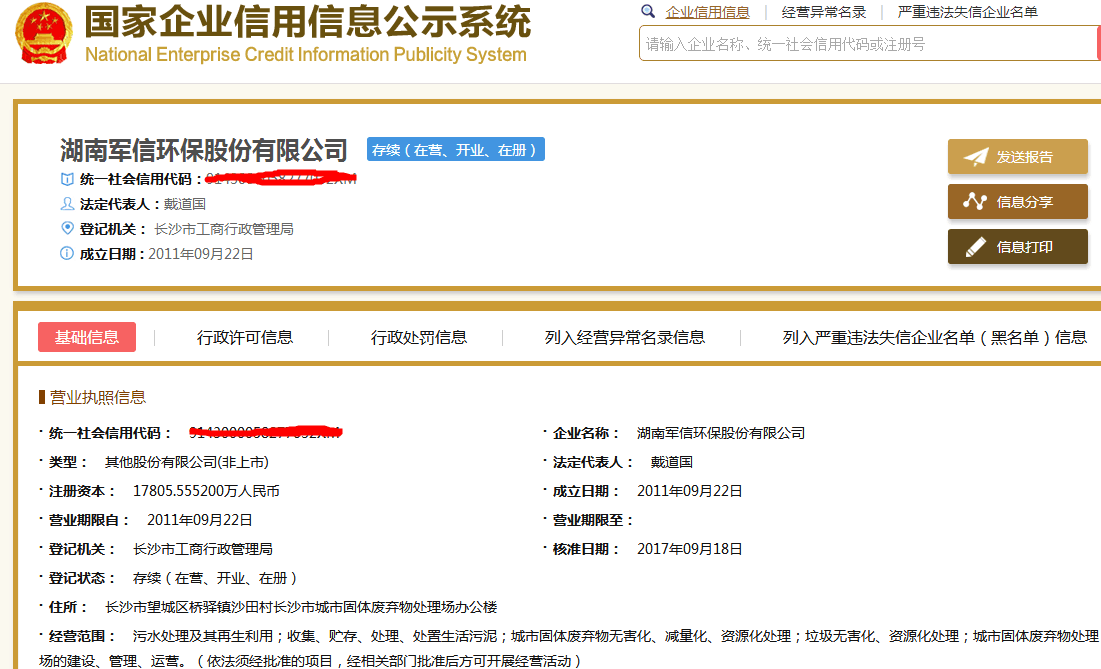The width and height of the screenshot is (1101, 669).
Task: Select 营业期限自 date 2011年09月22日
Action: (x=199, y=520)
